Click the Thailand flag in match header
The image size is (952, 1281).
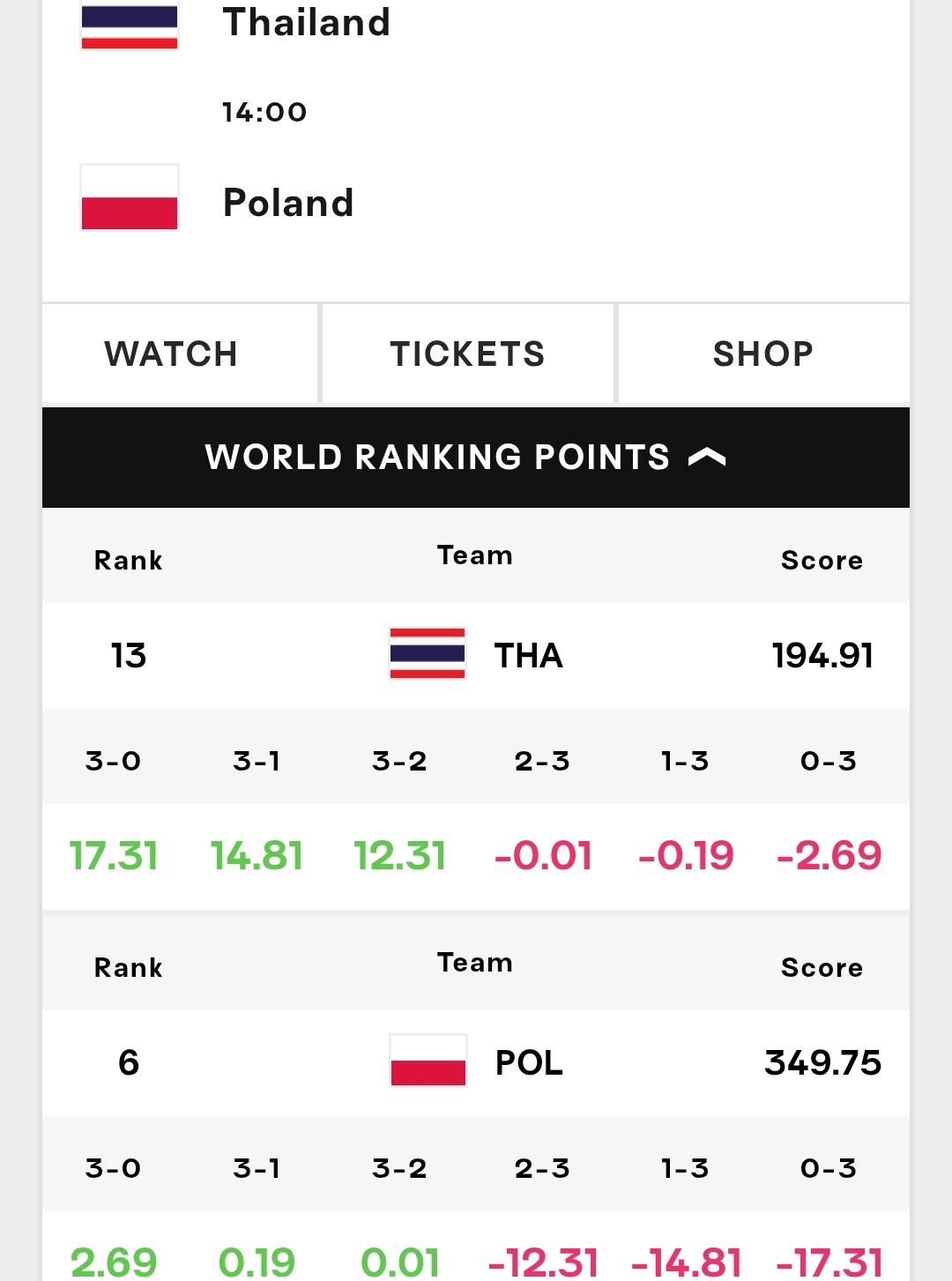(x=130, y=25)
